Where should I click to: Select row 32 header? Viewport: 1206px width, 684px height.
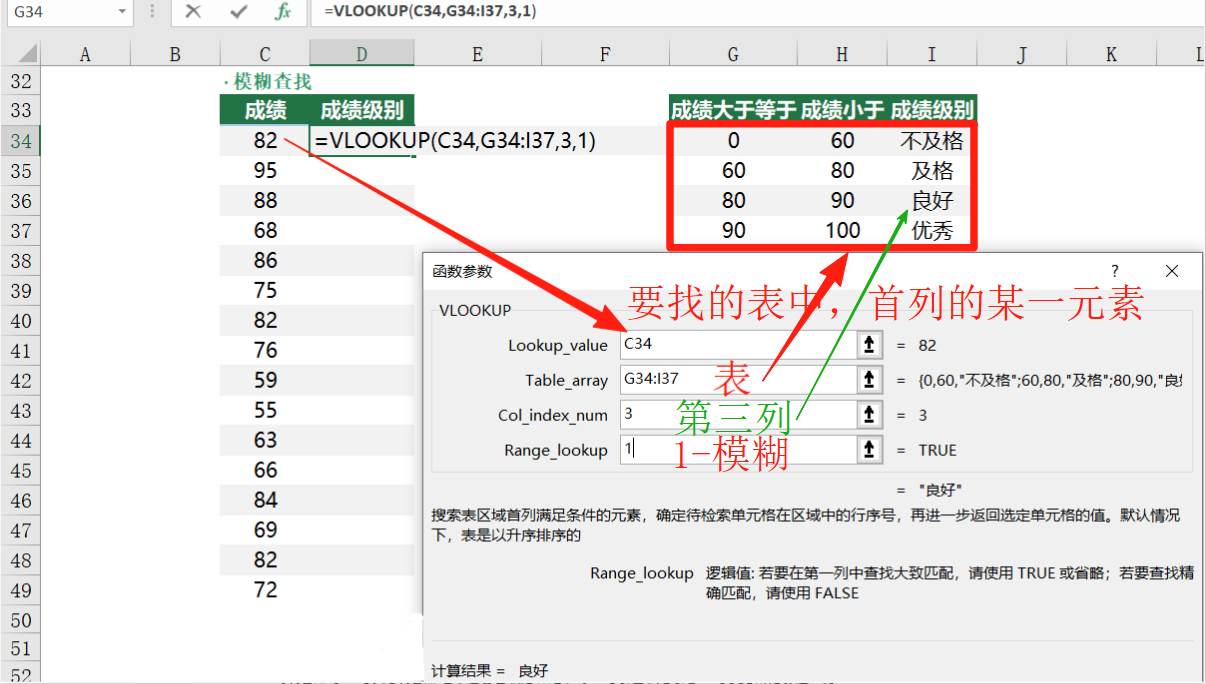coord(20,81)
